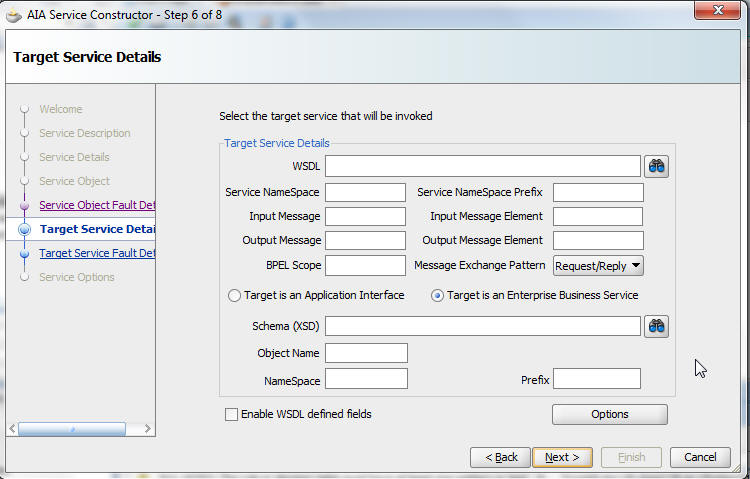Click the Service Object step label
This screenshot has width=750, height=479.
[x=75, y=181]
